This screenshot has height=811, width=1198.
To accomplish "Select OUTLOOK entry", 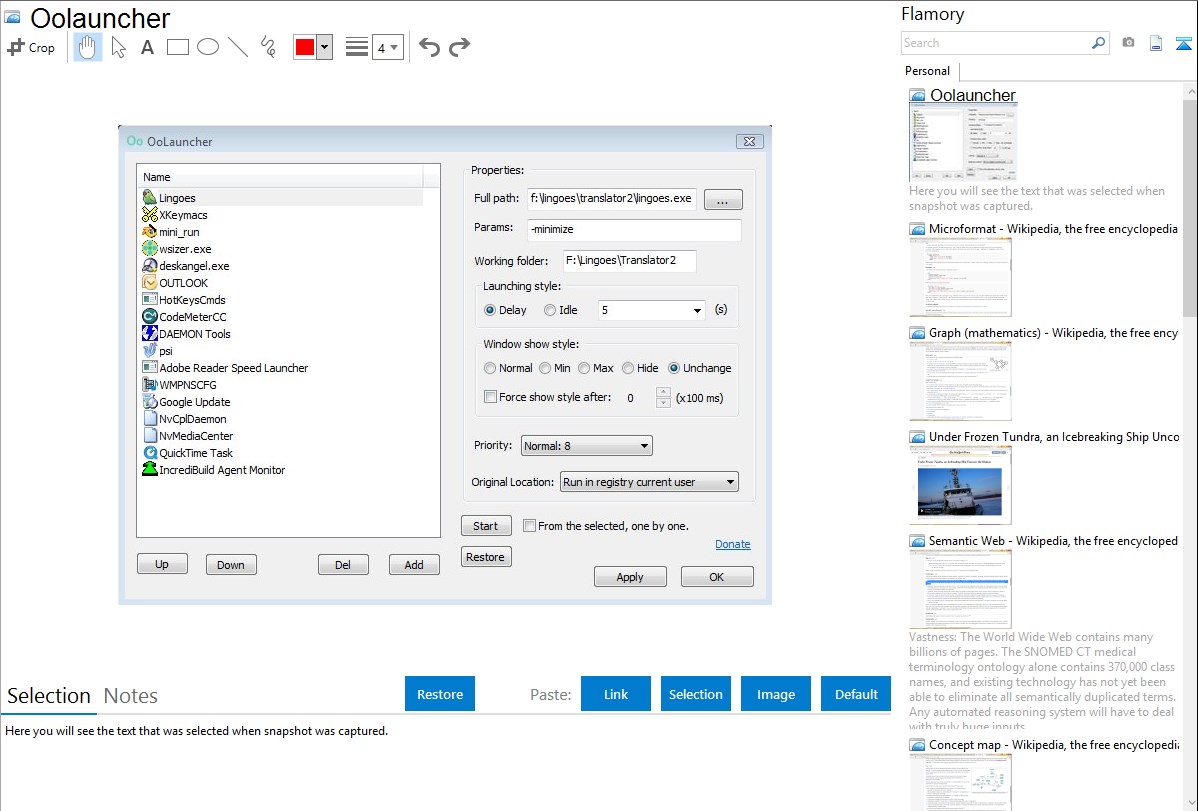I will (175, 283).
